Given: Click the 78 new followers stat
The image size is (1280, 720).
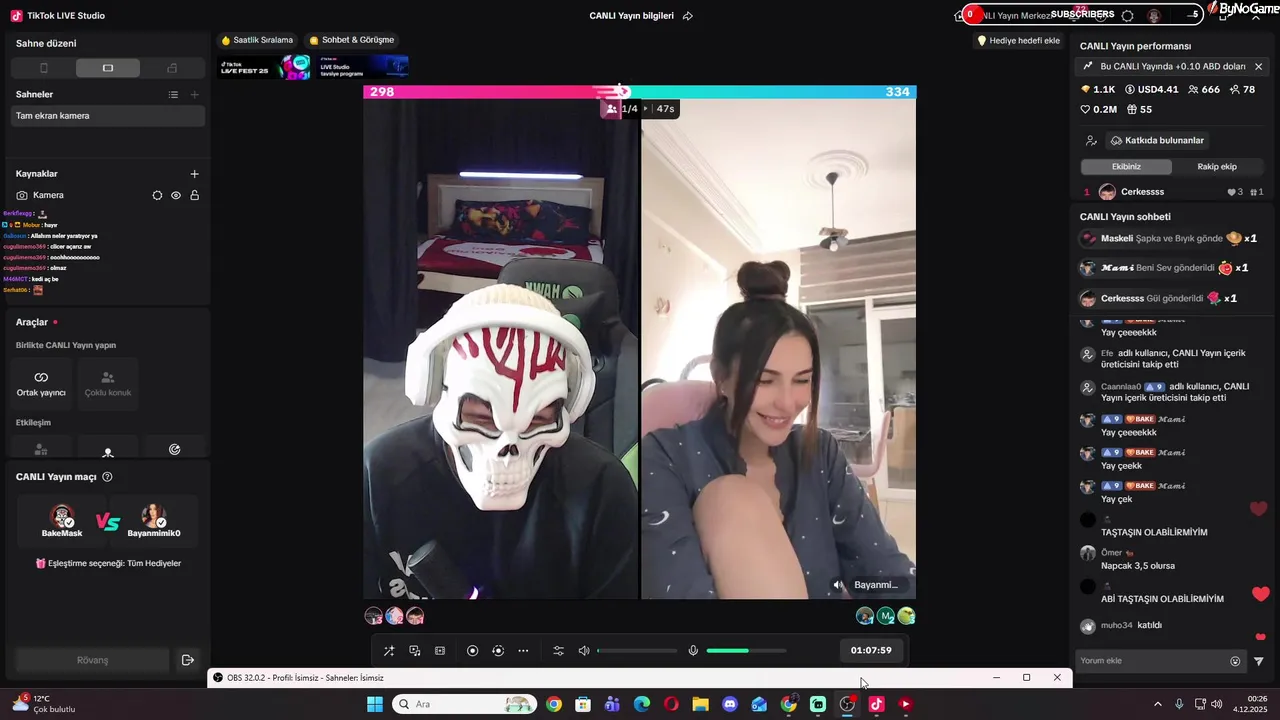Looking at the screenshot, I should pos(1242,90).
